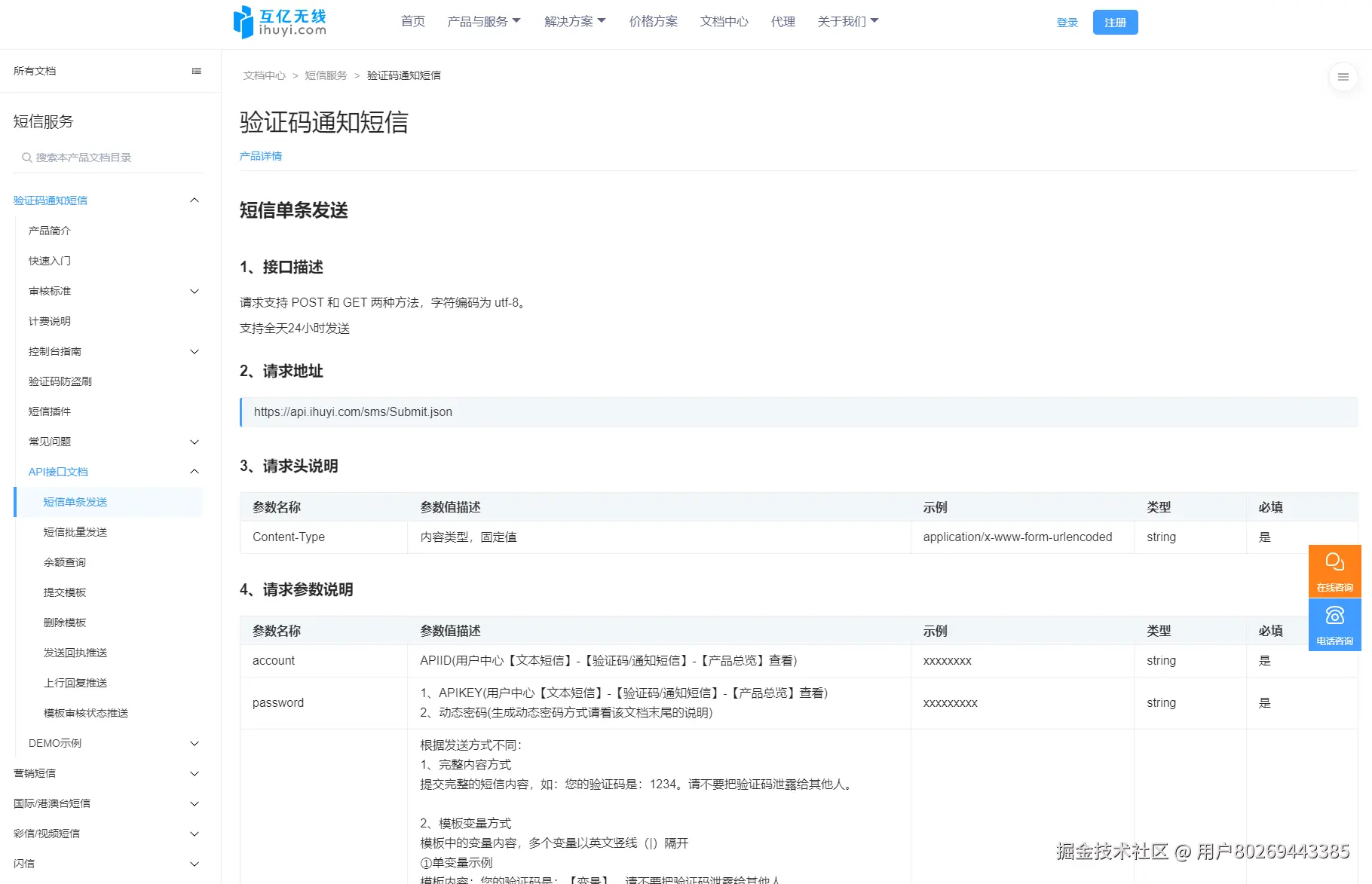Focus the 搜索本产品文档目录 search field
The width and height of the screenshot is (1372, 884).
[x=108, y=158]
